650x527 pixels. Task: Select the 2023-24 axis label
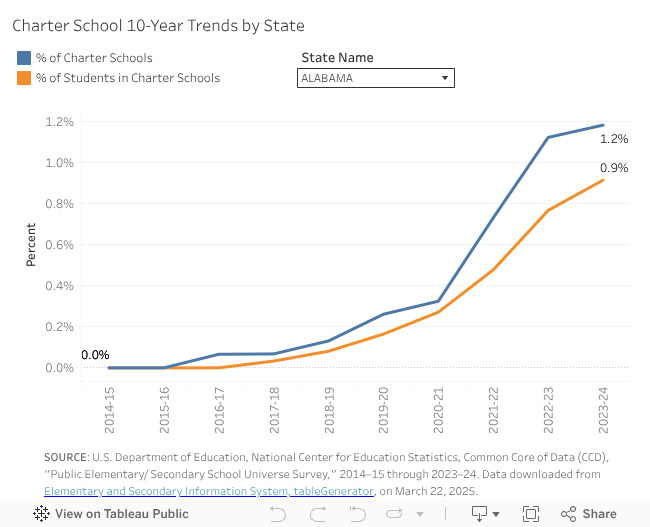pos(602,412)
